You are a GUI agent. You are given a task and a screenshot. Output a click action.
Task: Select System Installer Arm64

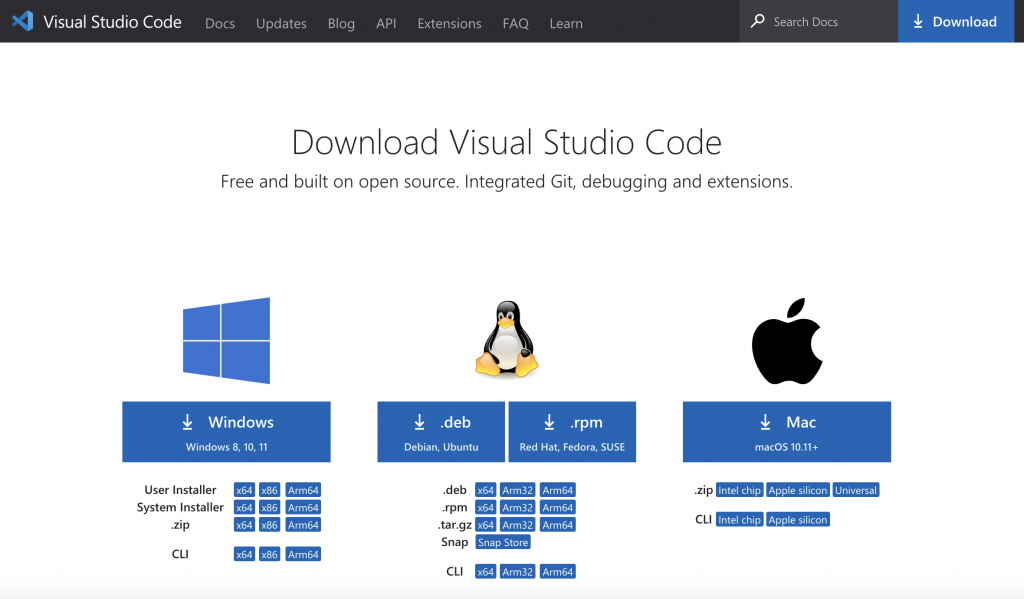(x=303, y=508)
